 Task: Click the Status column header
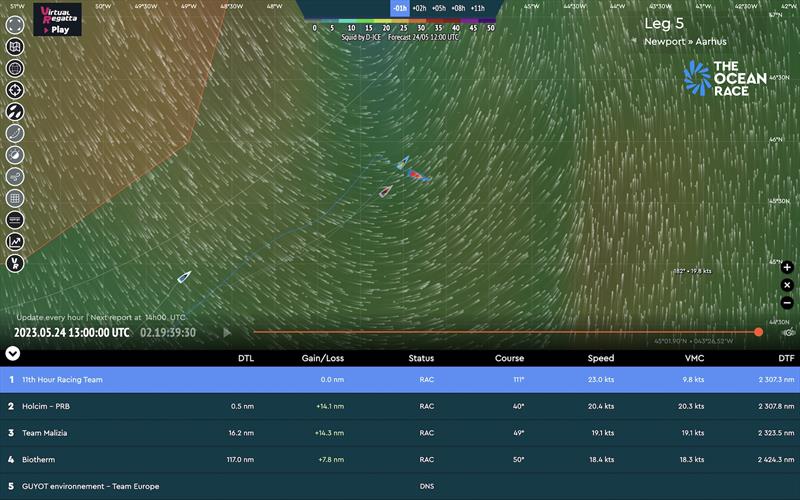pyautogui.click(x=421, y=358)
